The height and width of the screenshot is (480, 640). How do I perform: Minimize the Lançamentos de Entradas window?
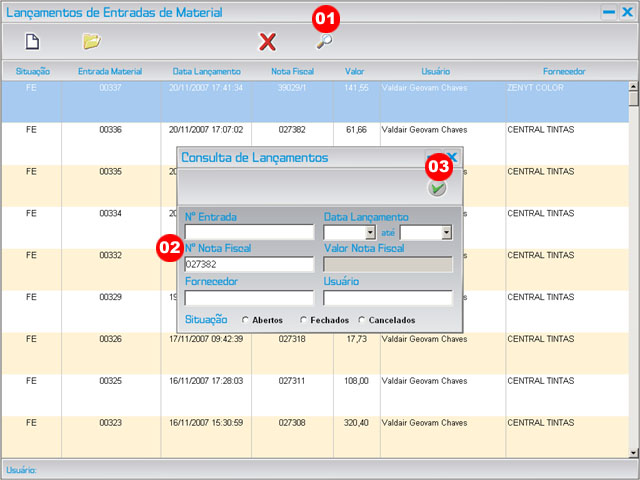(x=608, y=13)
